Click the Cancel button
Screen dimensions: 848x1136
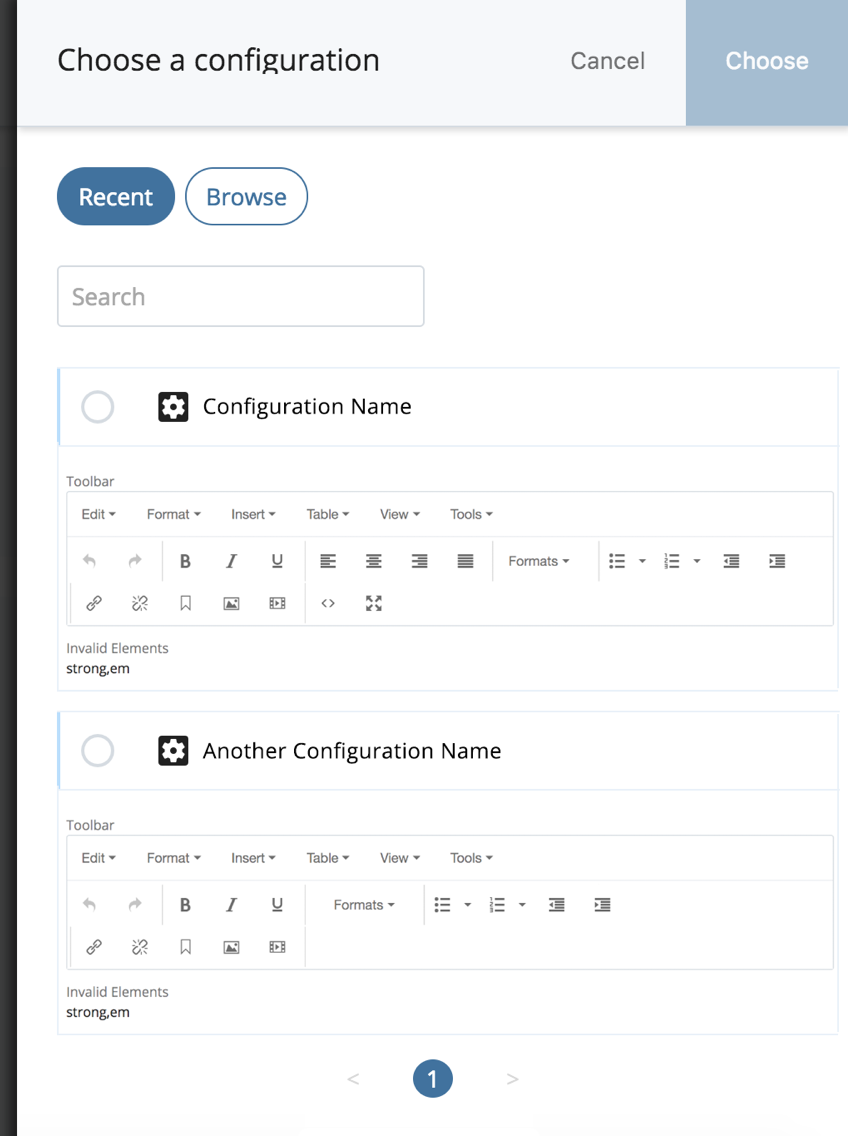[607, 61]
